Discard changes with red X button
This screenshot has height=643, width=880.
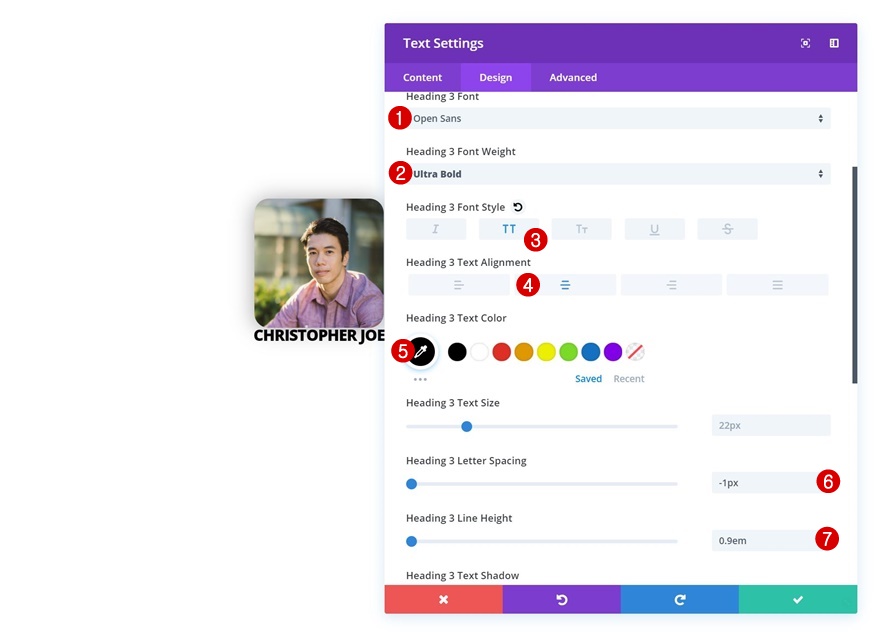[x=443, y=599]
